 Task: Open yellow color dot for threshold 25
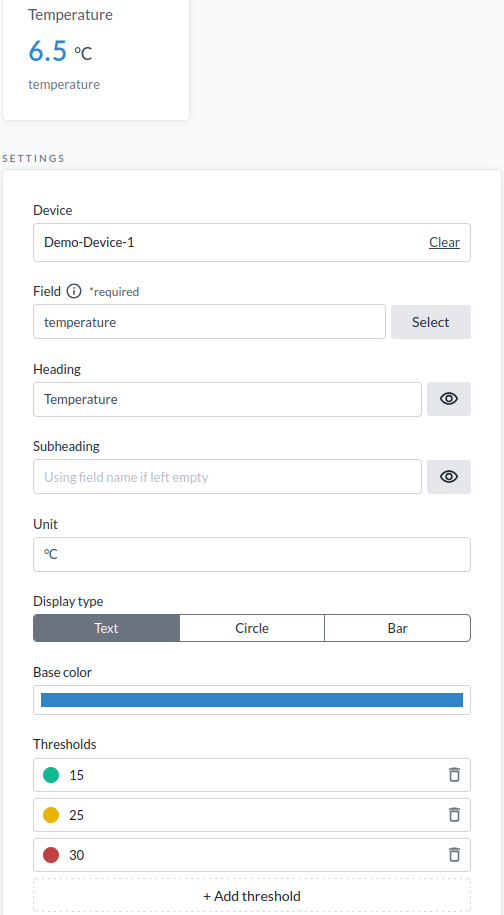(51, 815)
